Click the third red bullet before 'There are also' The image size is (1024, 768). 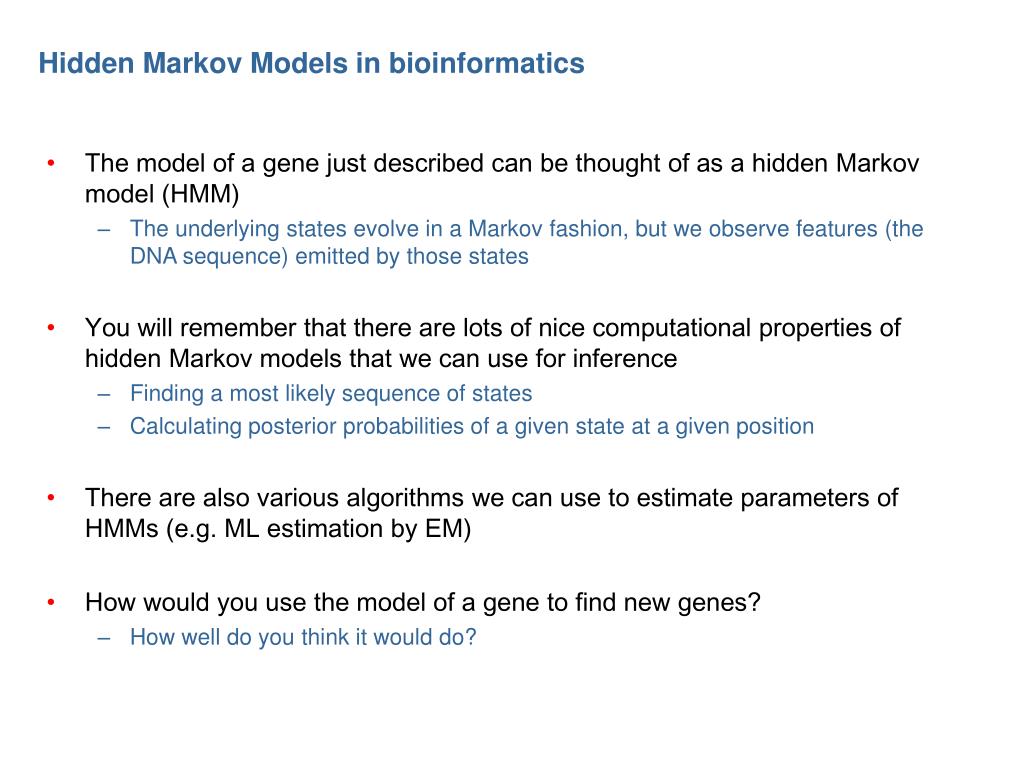(51, 498)
